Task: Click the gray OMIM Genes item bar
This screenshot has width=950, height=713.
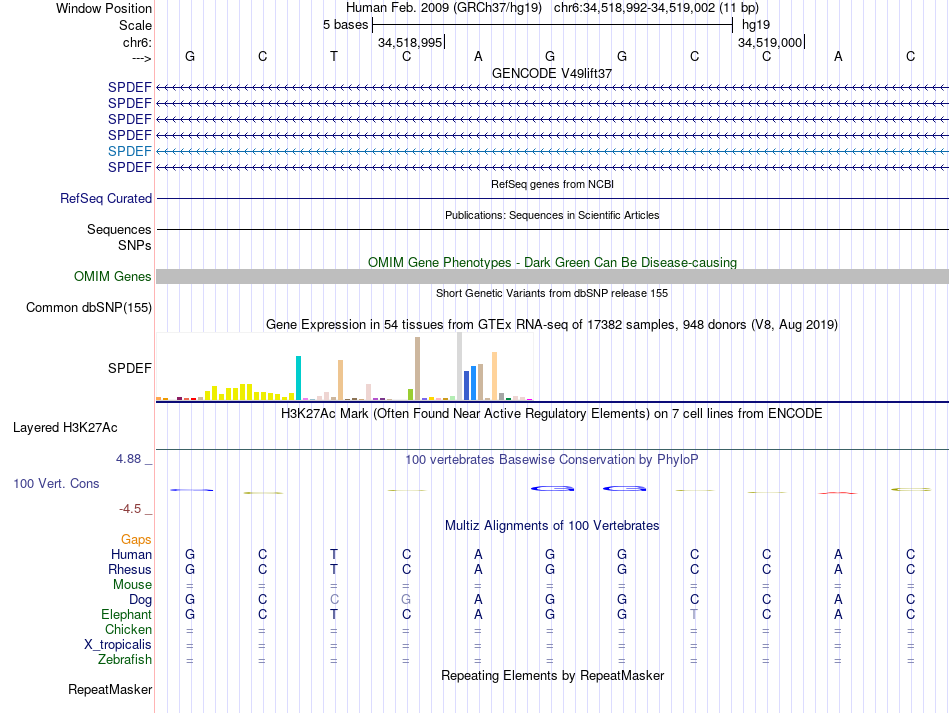Action: point(552,276)
